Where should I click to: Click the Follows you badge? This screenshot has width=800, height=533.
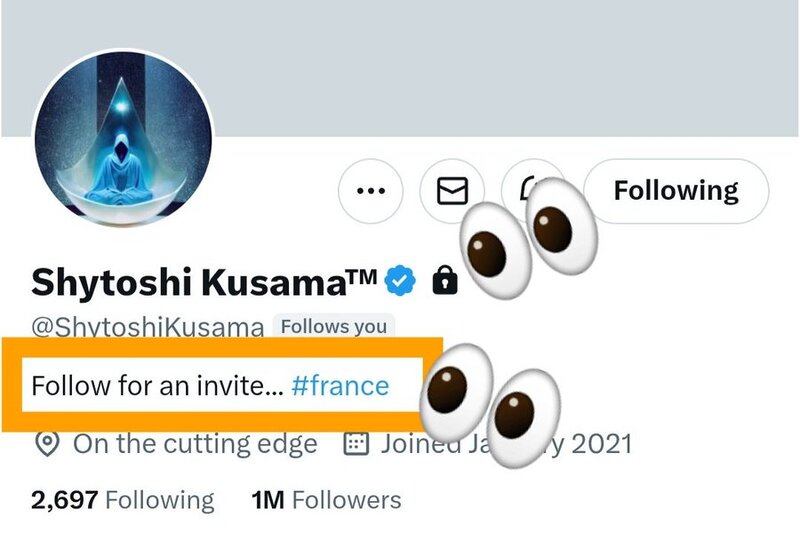click(335, 327)
